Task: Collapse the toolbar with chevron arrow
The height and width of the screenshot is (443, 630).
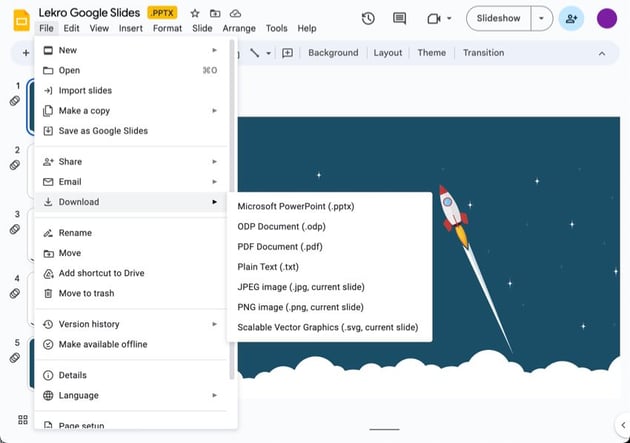Action: tap(601, 53)
